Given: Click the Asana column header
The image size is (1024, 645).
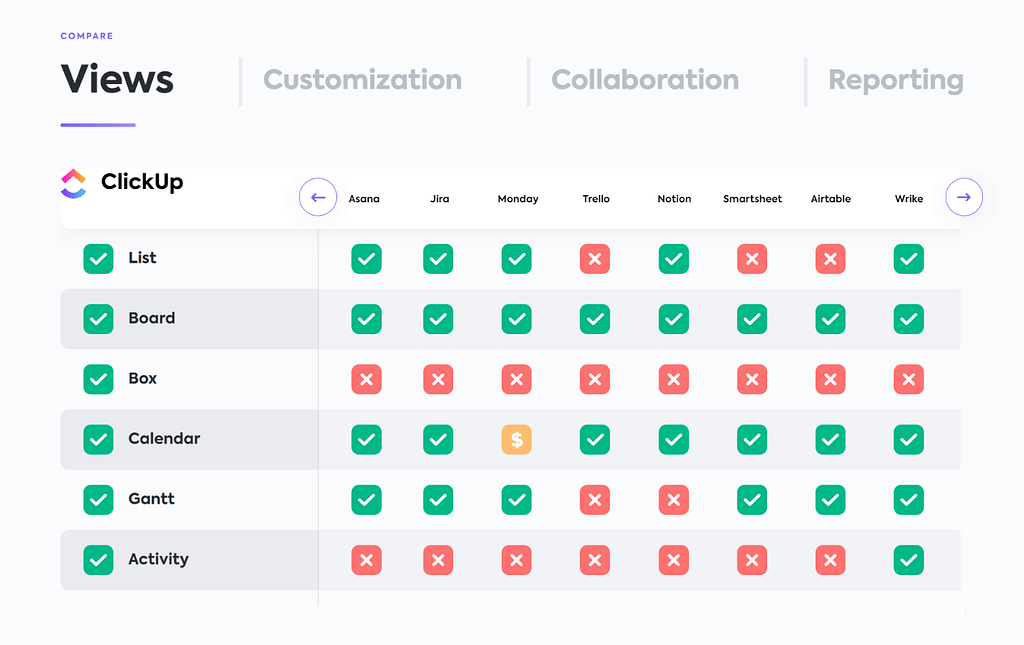Looking at the screenshot, I should pyautogui.click(x=364, y=198).
